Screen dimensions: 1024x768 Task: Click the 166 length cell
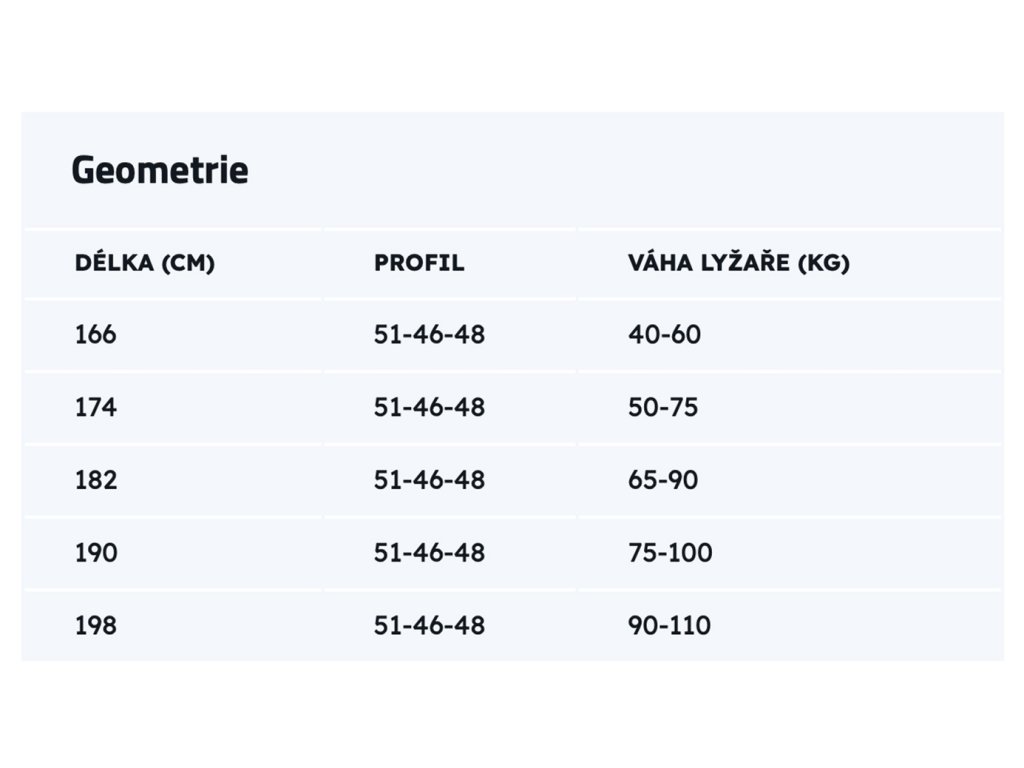tap(95, 334)
